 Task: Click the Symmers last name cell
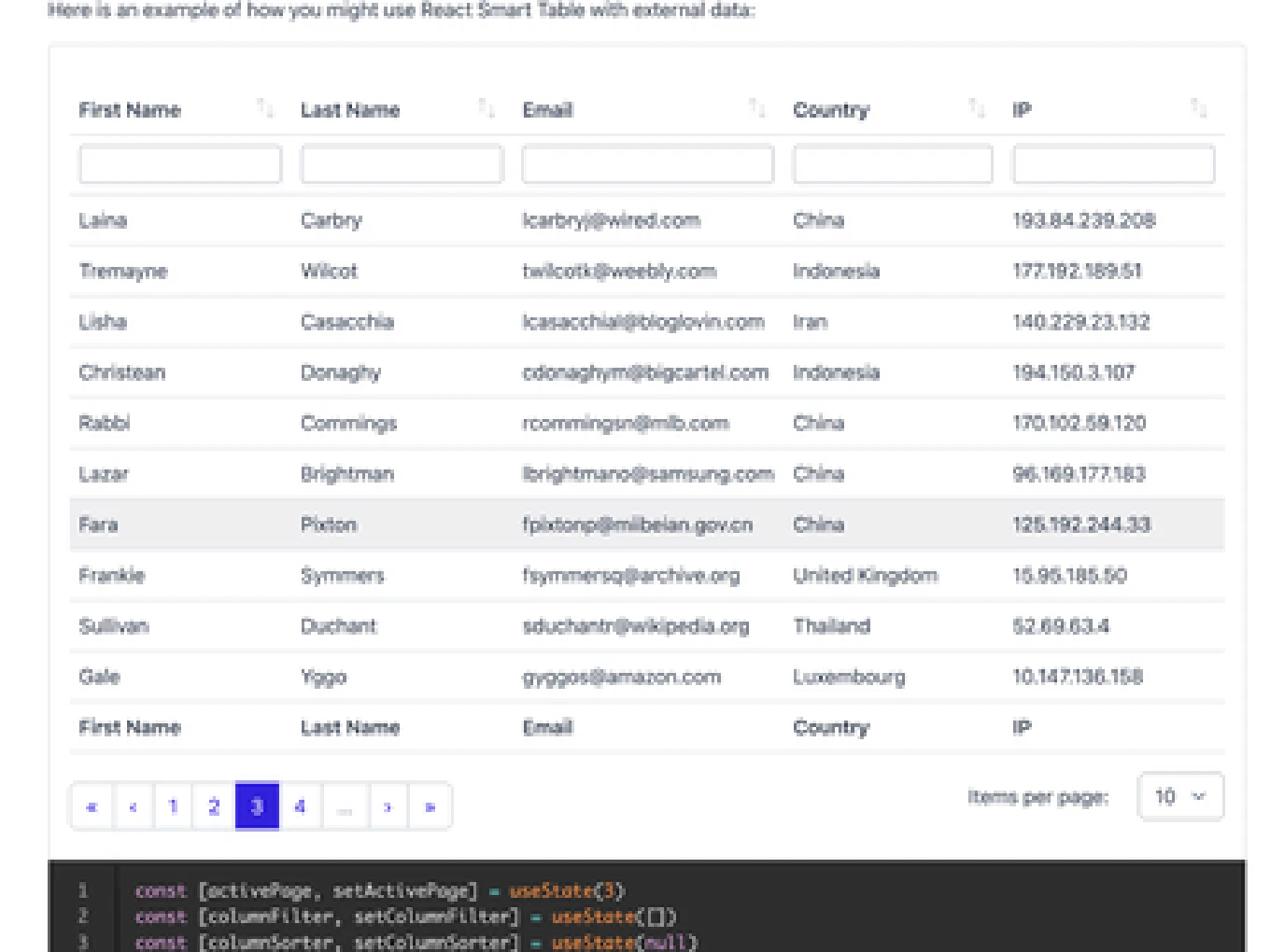click(x=343, y=576)
